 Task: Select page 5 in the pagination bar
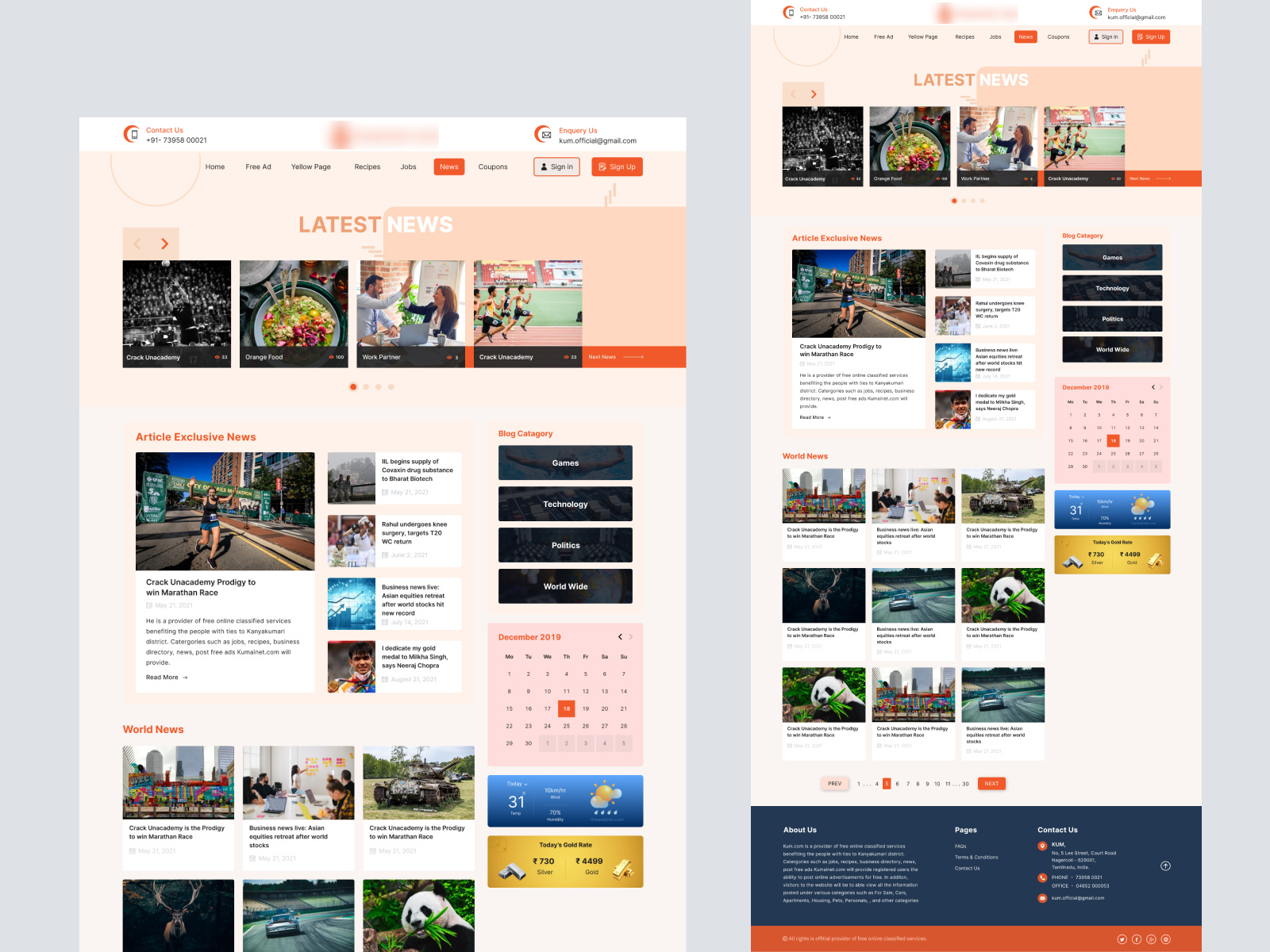point(887,783)
